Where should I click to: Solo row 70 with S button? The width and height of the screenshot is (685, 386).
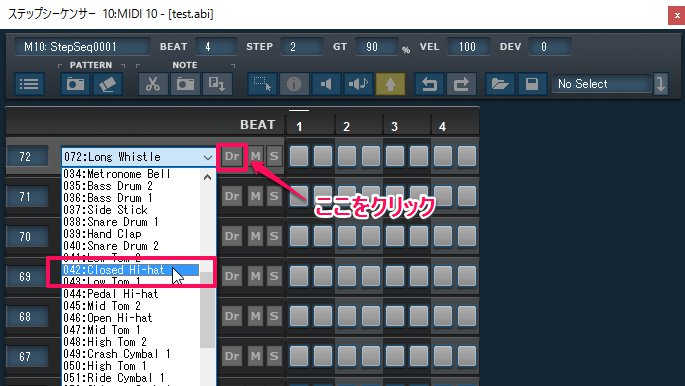(x=274, y=236)
